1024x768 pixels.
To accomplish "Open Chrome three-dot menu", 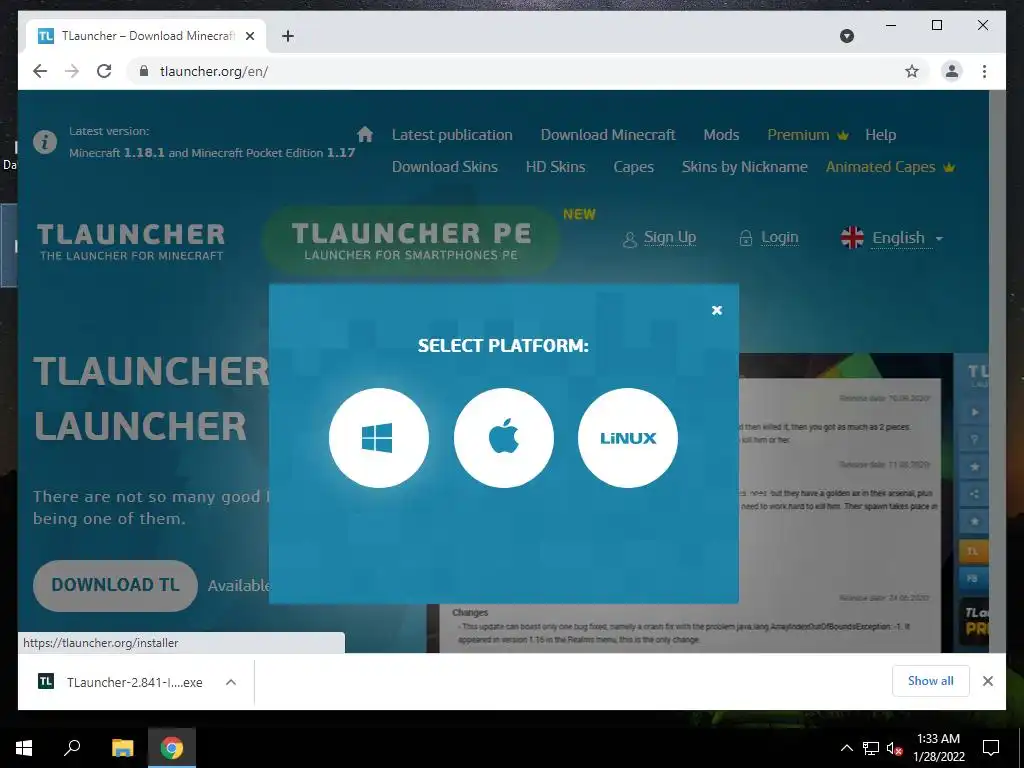I will pos(984,71).
